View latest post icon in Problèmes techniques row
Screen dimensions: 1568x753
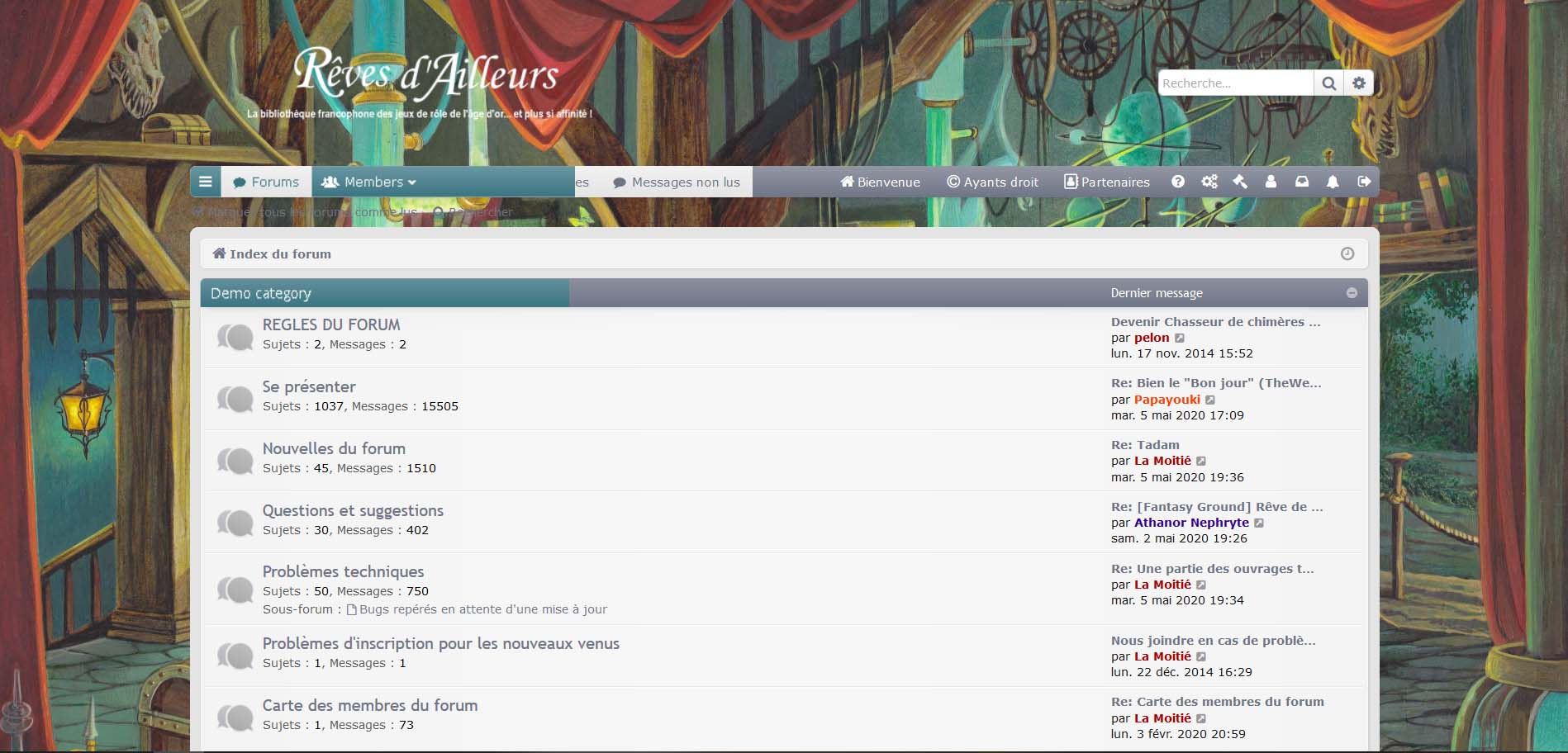(1201, 585)
